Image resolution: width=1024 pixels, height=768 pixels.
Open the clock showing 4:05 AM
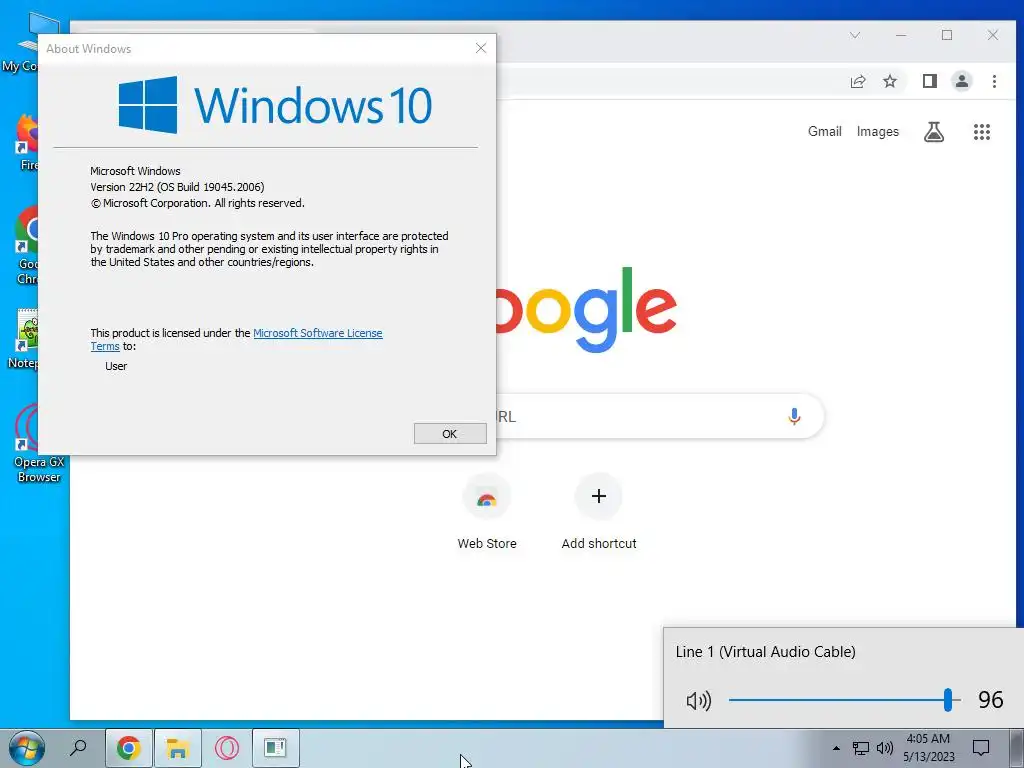[x=928, y=748]
